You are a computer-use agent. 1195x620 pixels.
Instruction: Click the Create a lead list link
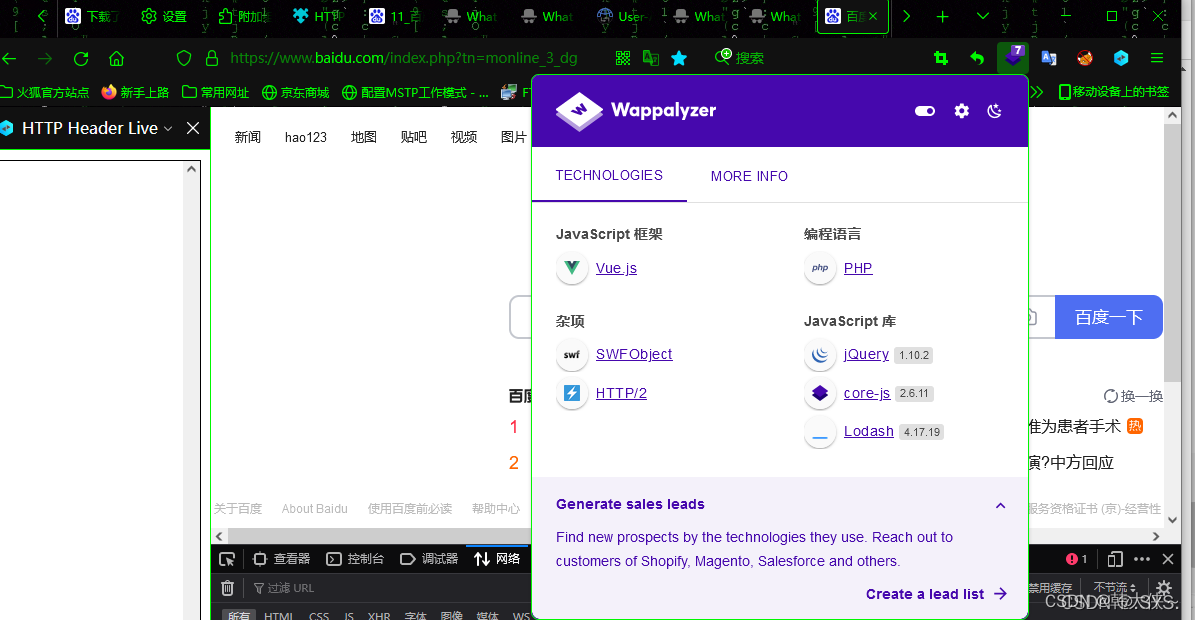tap(924, 593)
